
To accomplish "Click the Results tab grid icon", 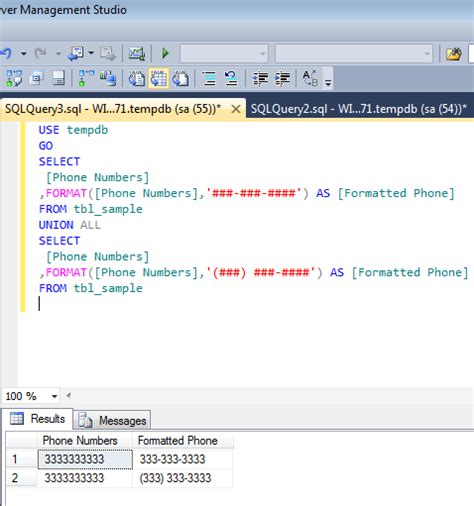I will pos(17,418).
